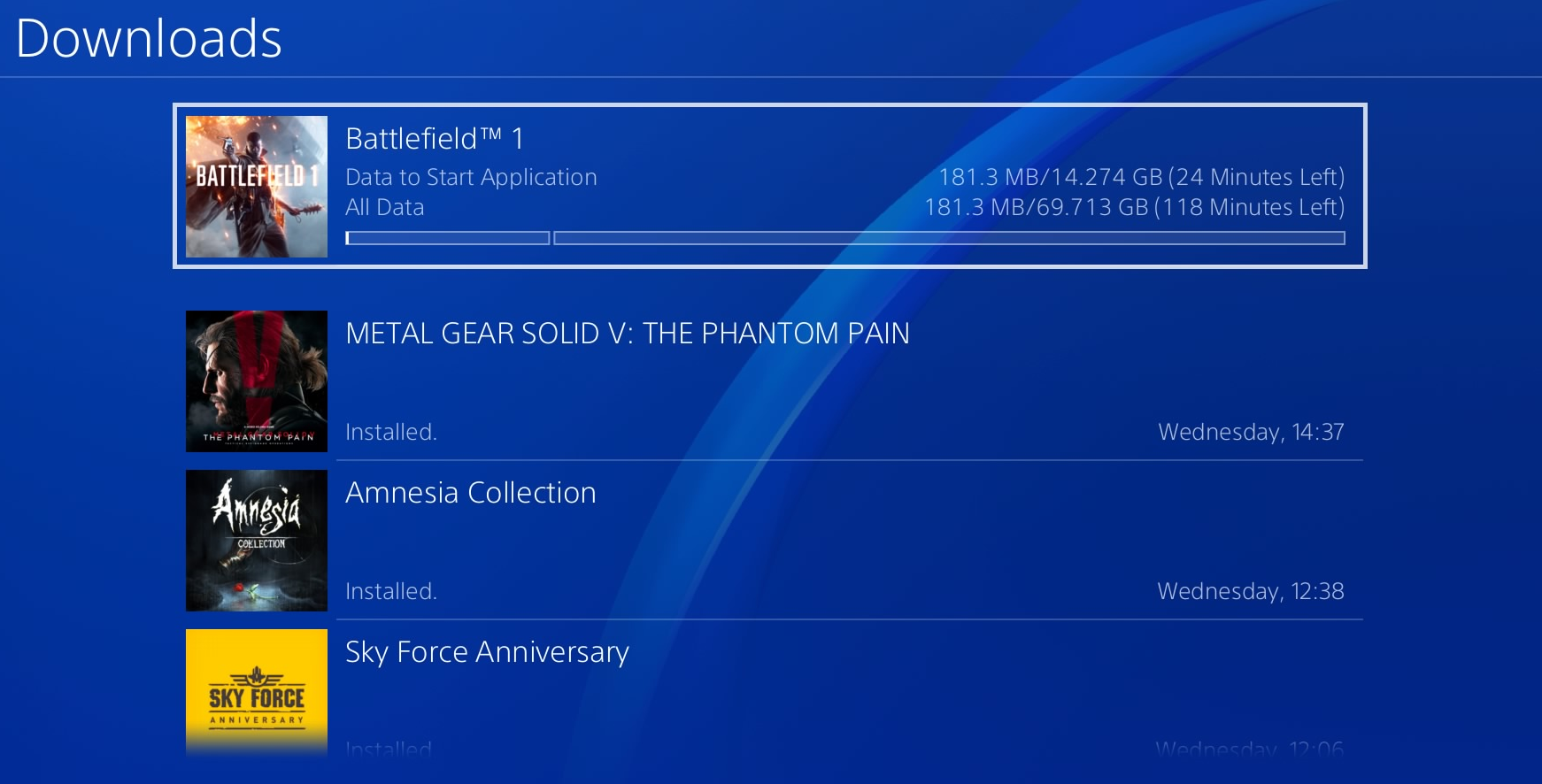The width and height of the screenshot is (1542, 784).
Task: Click the long All Data progress bar
Action: tap(949, 238)
